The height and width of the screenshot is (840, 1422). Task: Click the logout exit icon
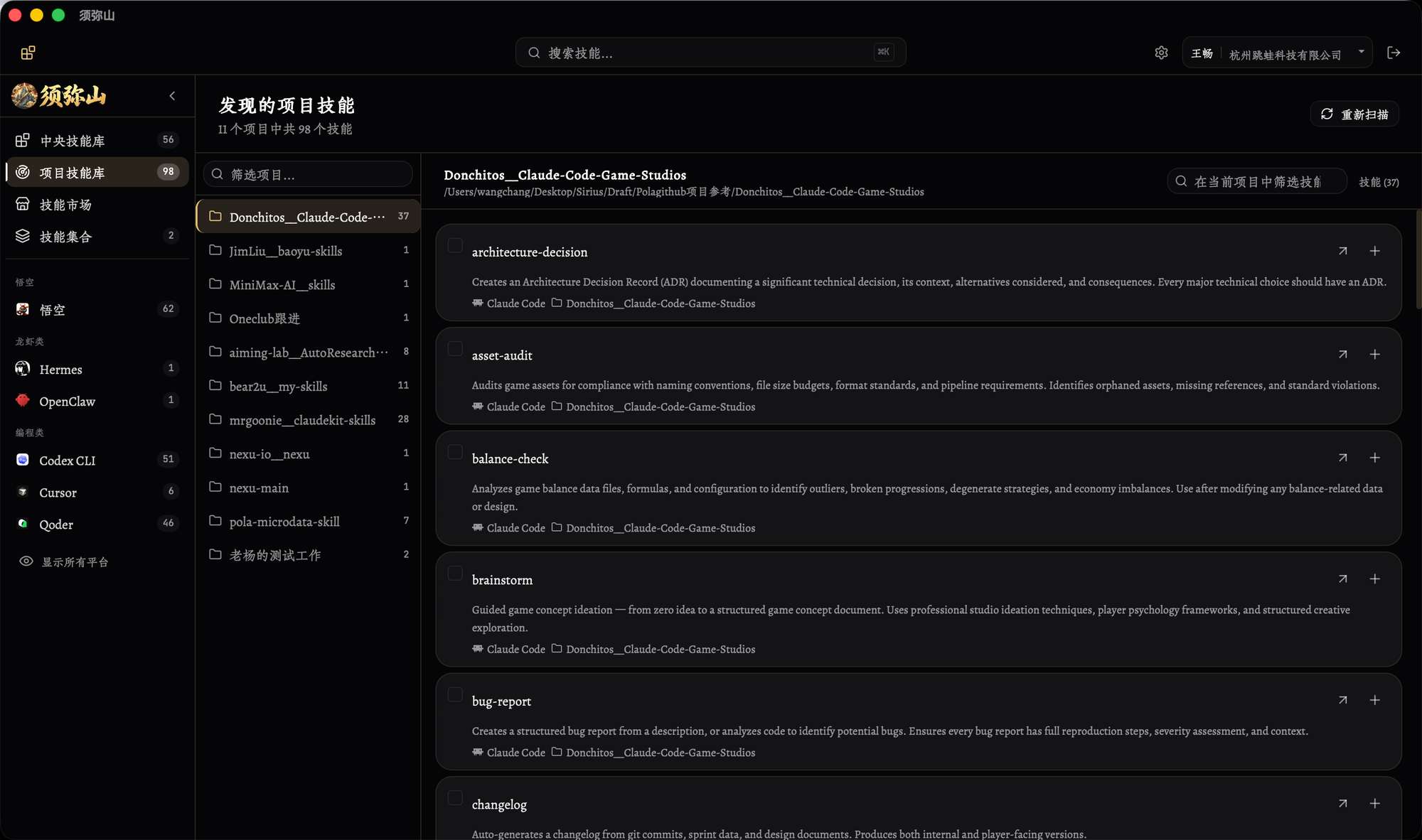tap(1394, 53)
